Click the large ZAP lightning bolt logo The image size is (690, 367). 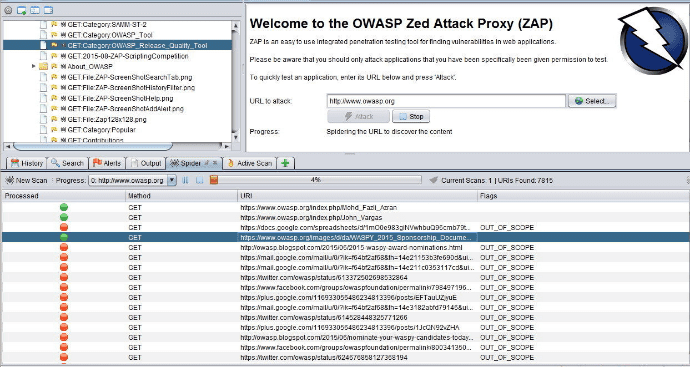point(652,40)
